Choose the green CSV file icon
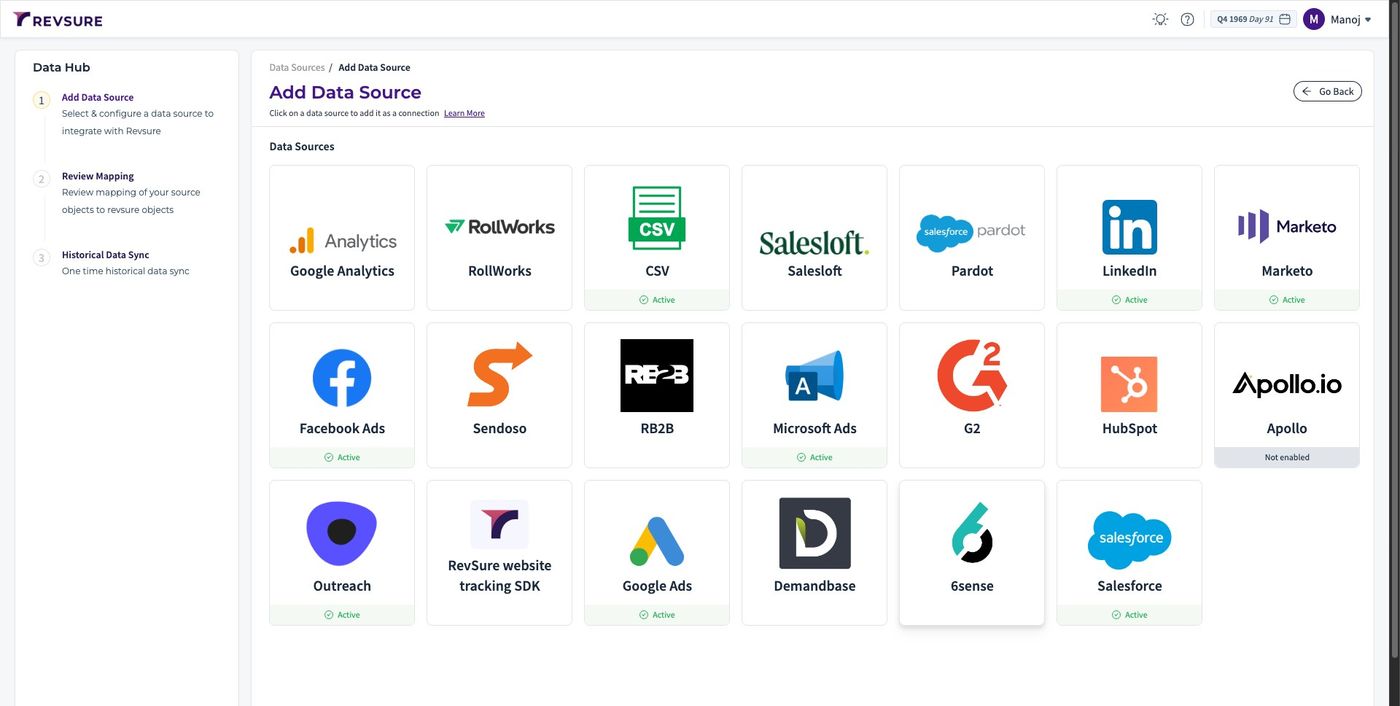 click(x=657, y=218)
